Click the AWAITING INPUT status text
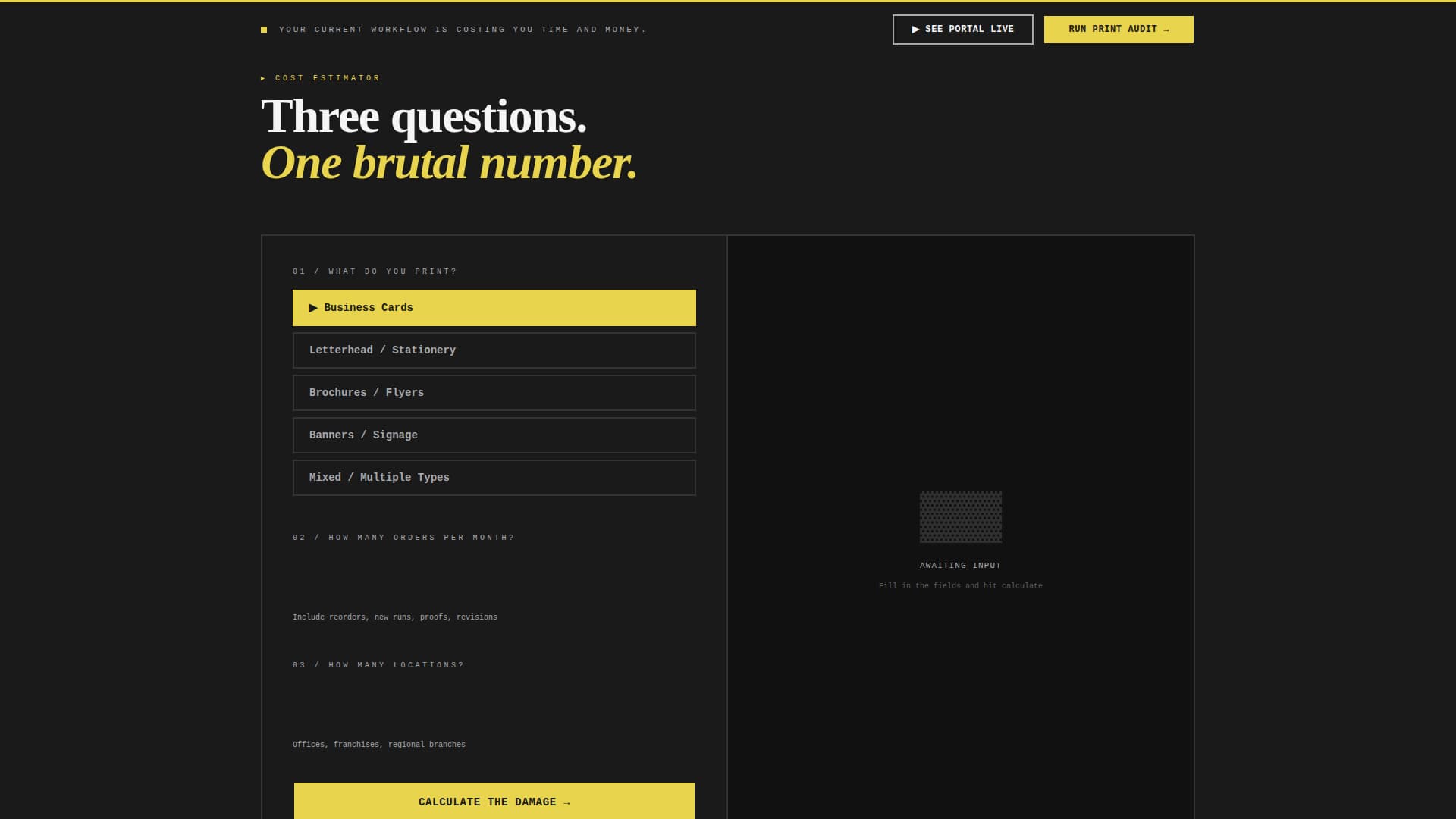This screenshot has height=819, width=1456. (x=961, y=566)
